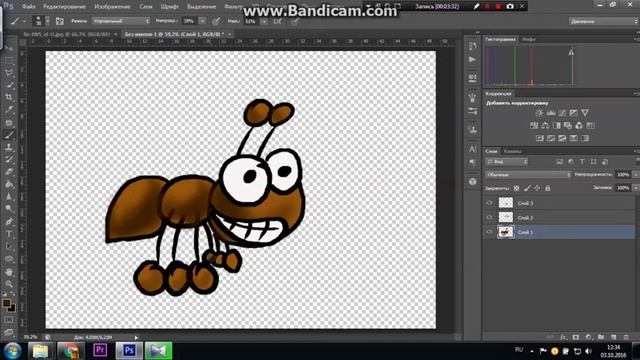Open the Character panel icon

pyautogui.click(x=473, y=149)
